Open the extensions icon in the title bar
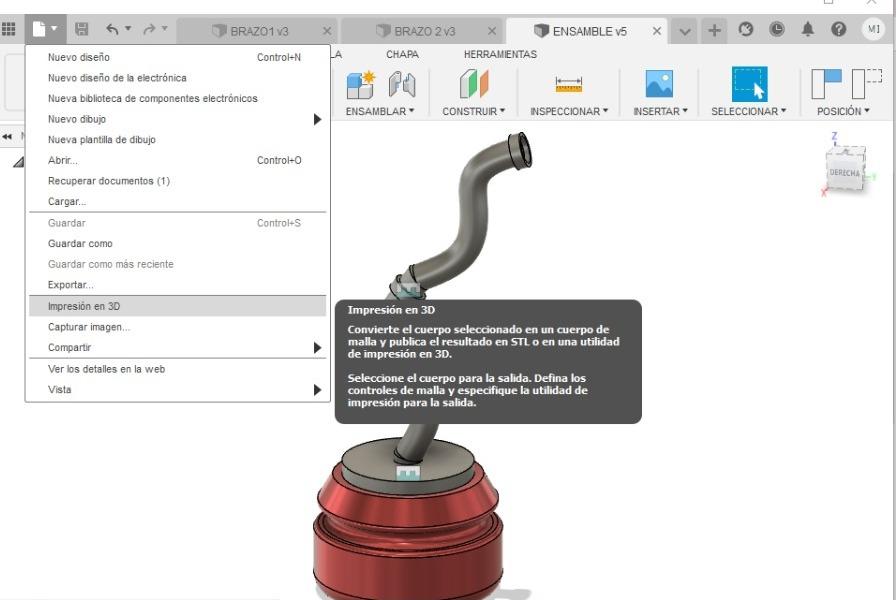Screen dimensions: 896x600 745,29
